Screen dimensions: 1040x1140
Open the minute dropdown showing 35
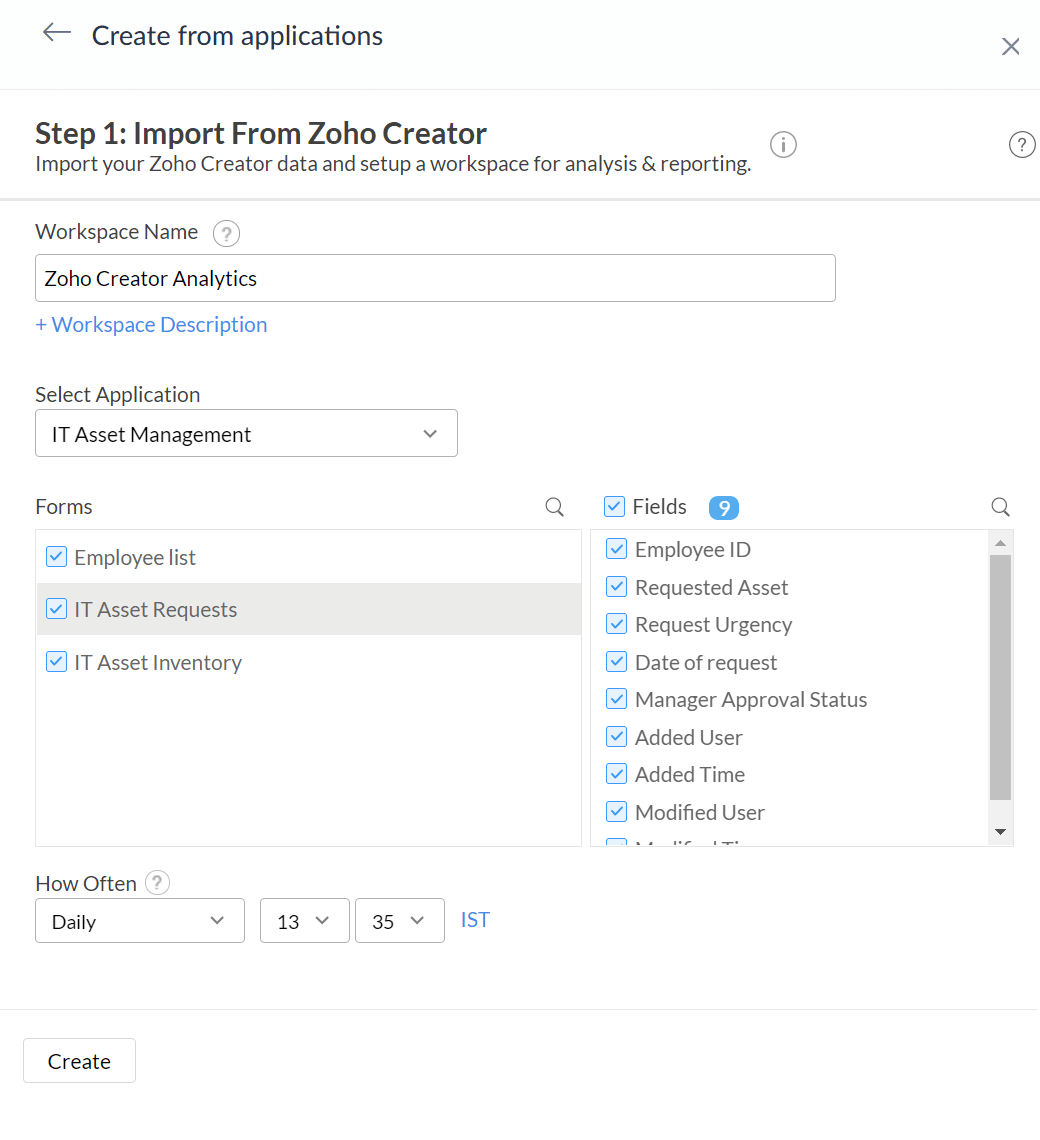pos(399,921)
